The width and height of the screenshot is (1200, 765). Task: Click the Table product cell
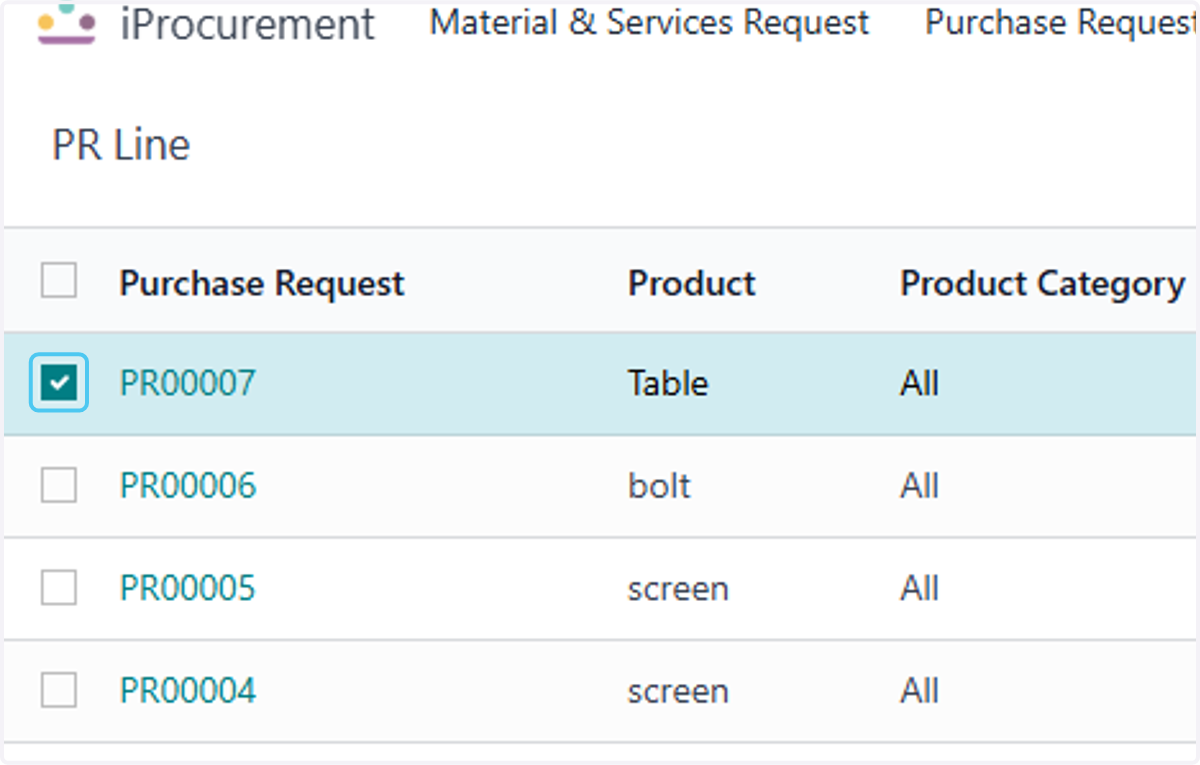668,383
